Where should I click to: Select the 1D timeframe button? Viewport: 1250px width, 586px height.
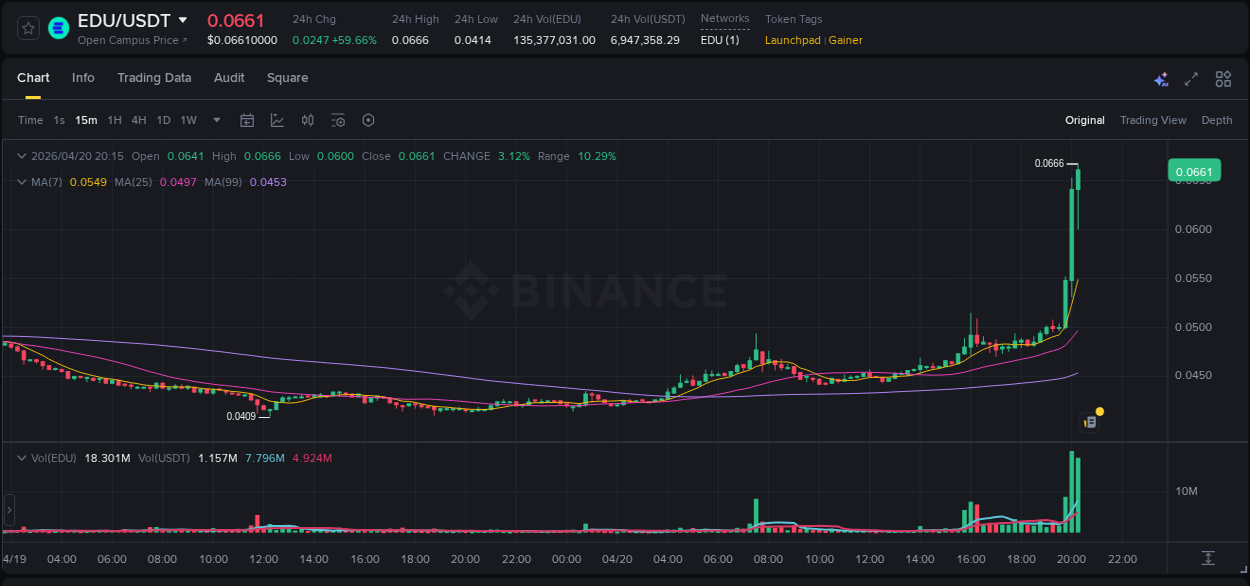[163, 120]
